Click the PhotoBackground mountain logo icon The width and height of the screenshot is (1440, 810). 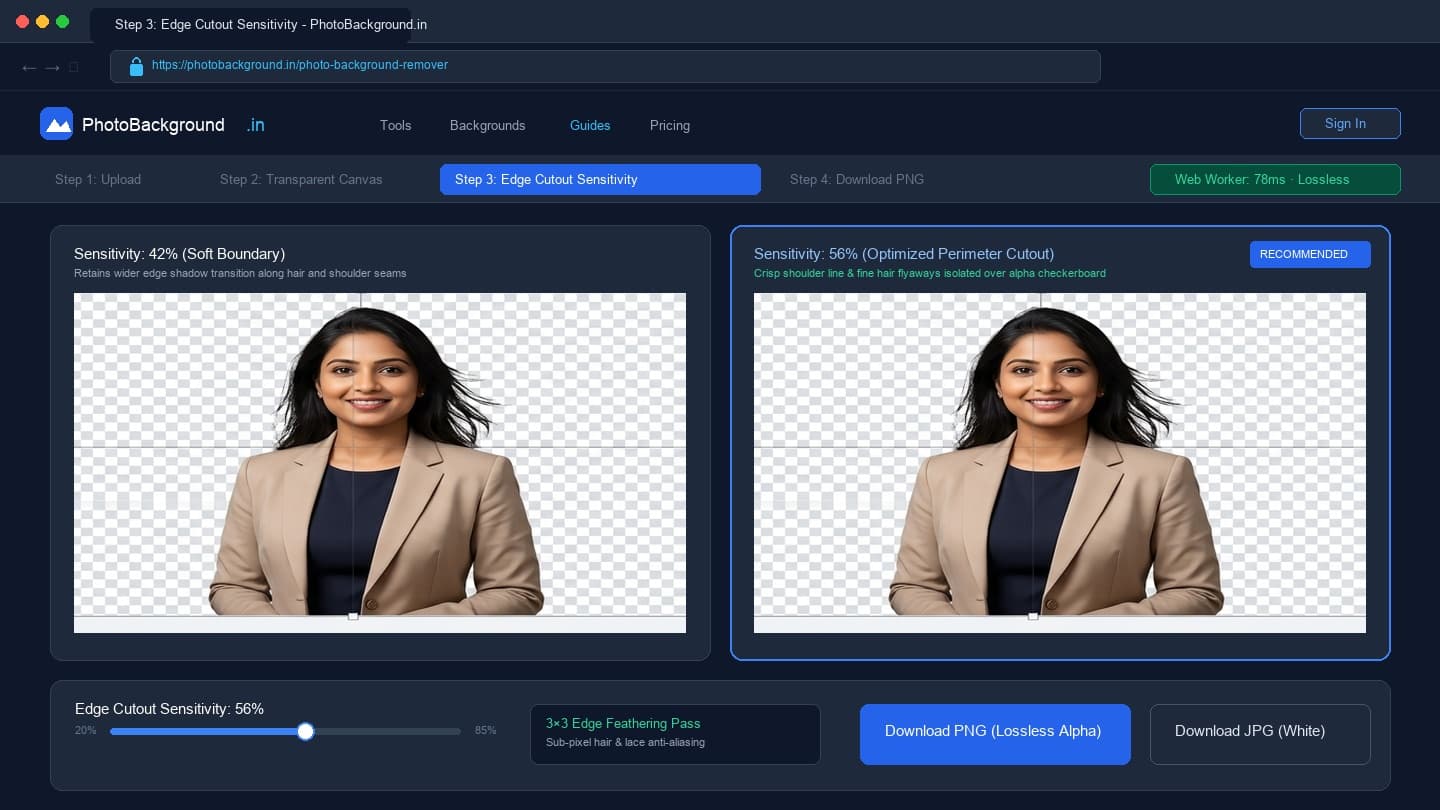tap(56, 124)
